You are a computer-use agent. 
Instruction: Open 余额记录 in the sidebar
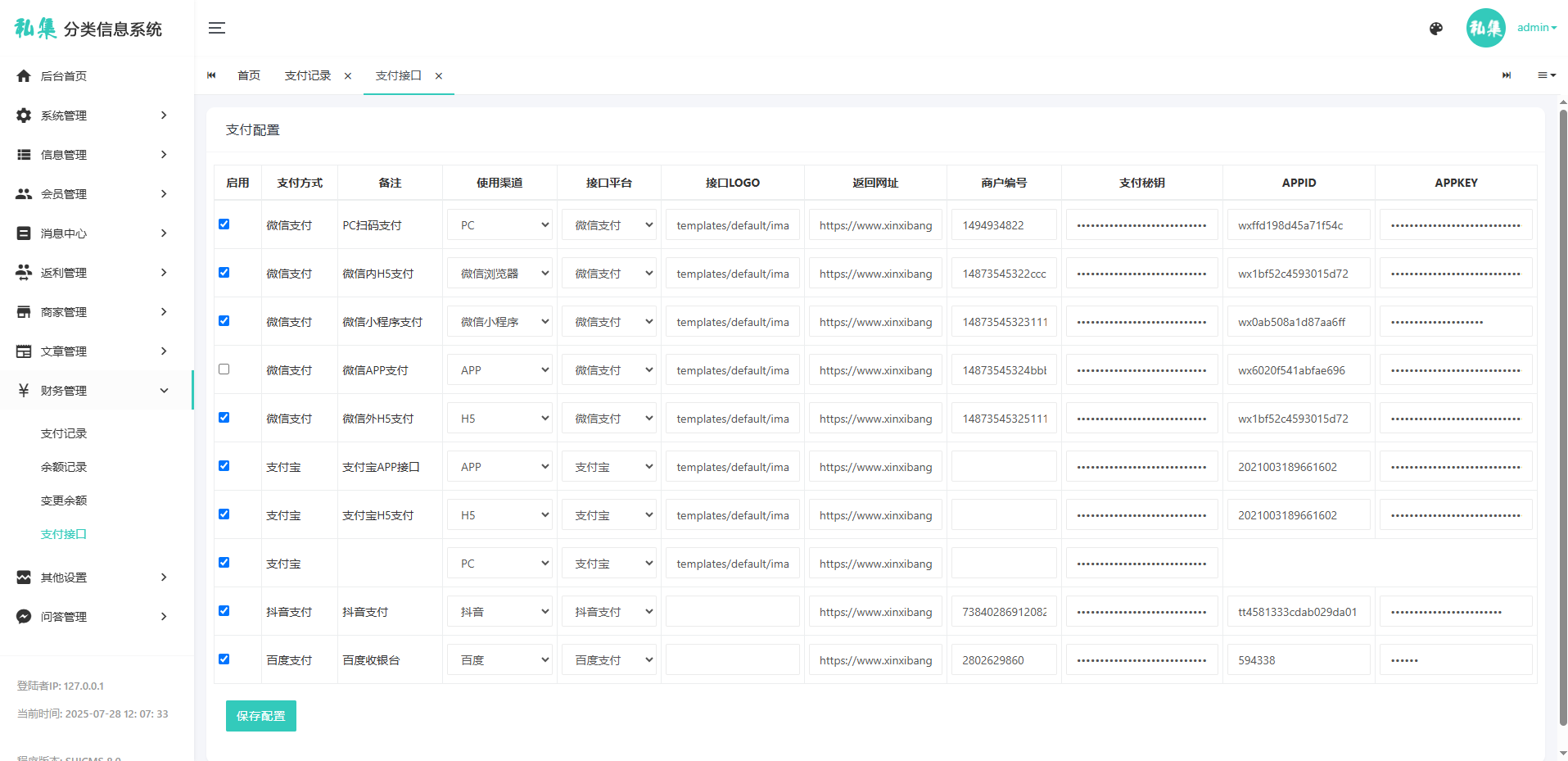tap(64, 467)
